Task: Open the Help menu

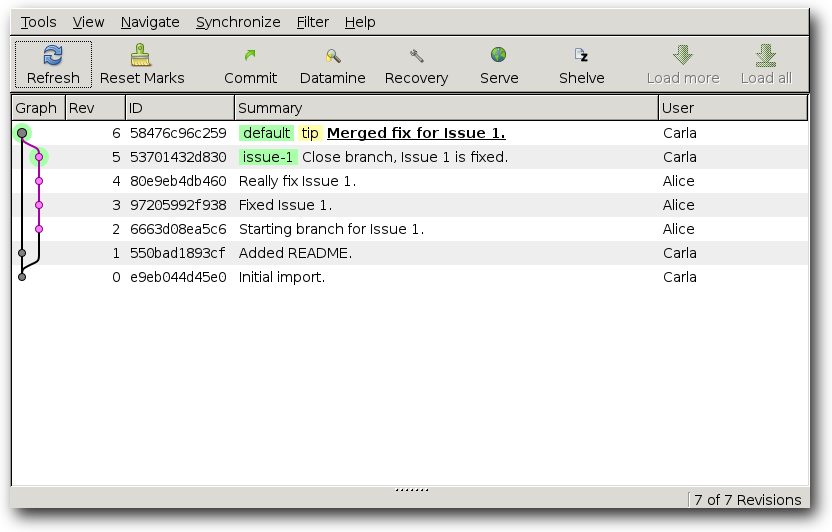Action: click(360, 22)
